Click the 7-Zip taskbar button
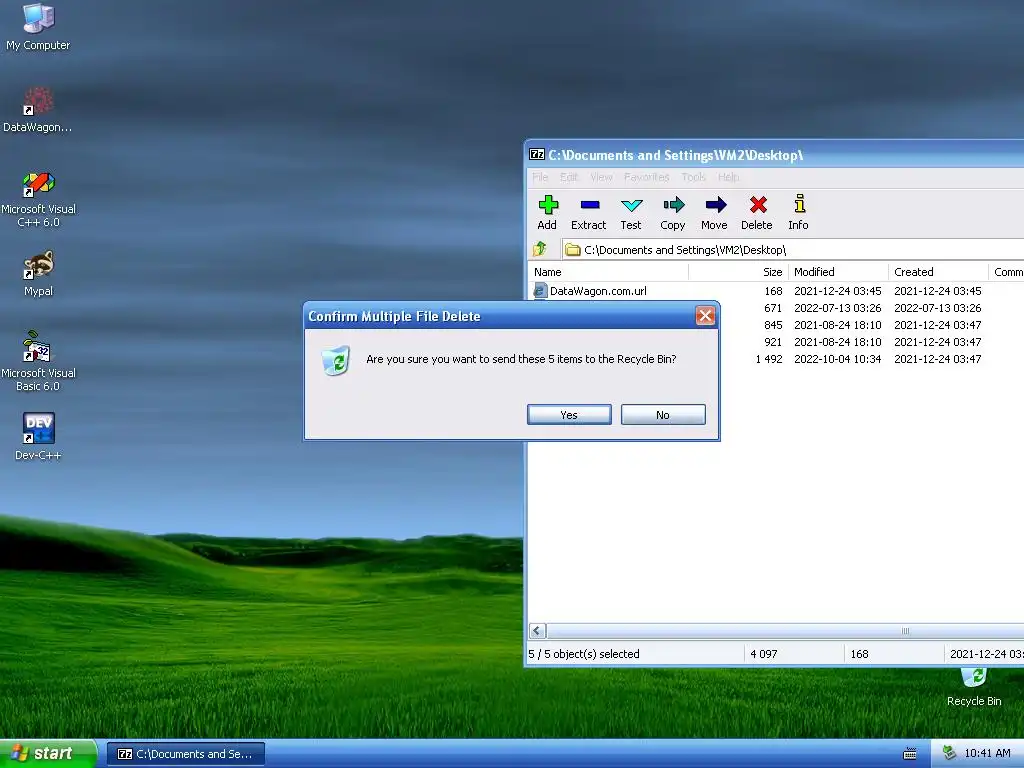 pos(185,754)
